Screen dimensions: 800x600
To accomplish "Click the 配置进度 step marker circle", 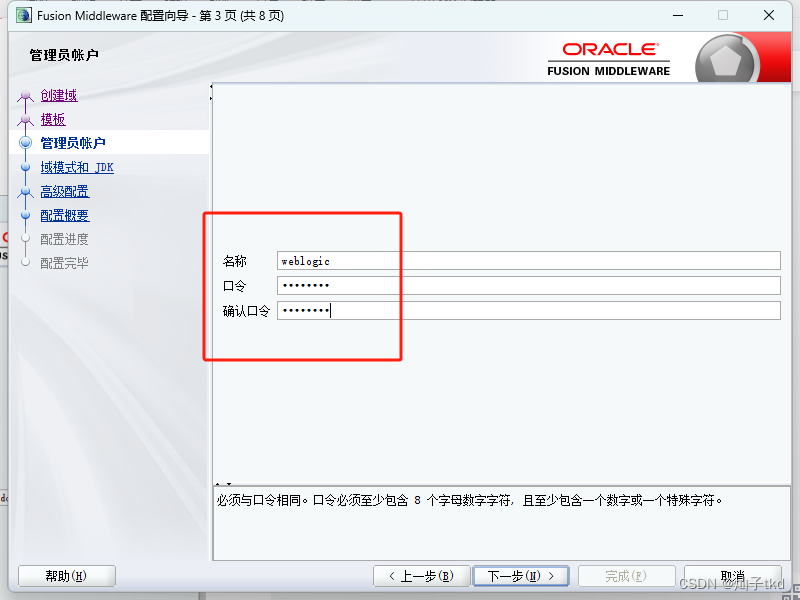I will click(x=26, y=238).
